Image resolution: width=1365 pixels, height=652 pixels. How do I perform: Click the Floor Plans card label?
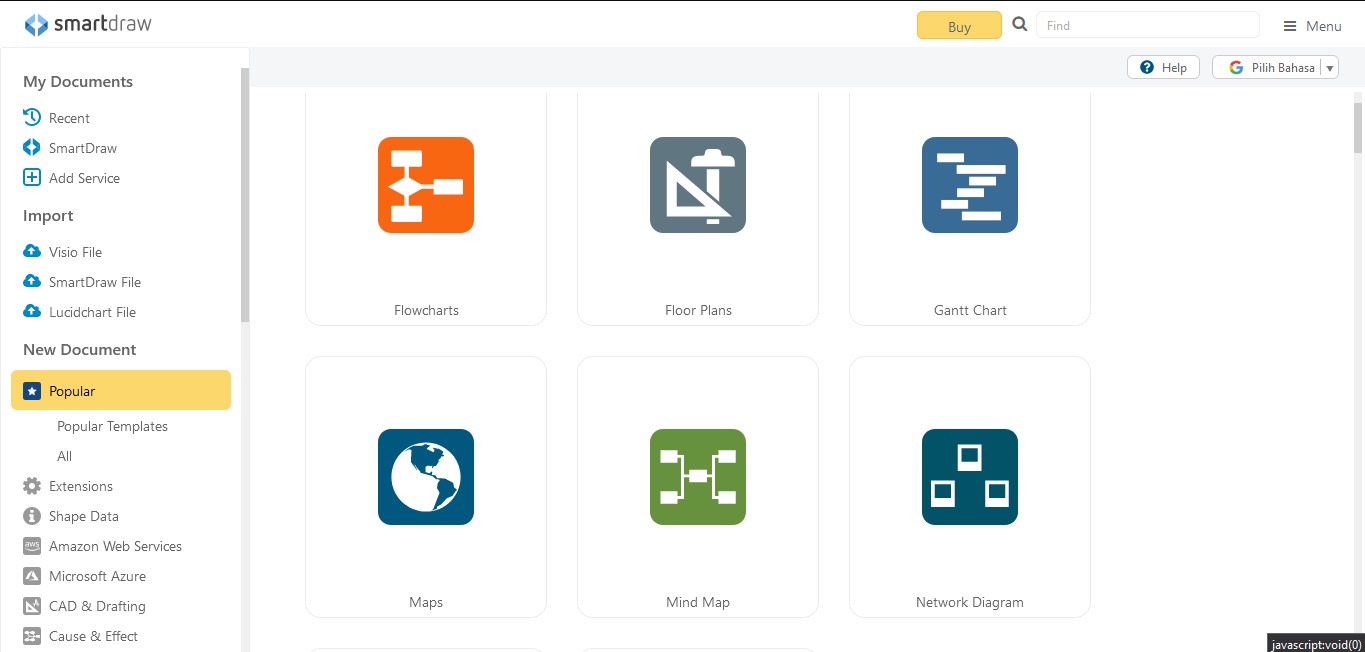pyautogui.click(x=698, y=310)
